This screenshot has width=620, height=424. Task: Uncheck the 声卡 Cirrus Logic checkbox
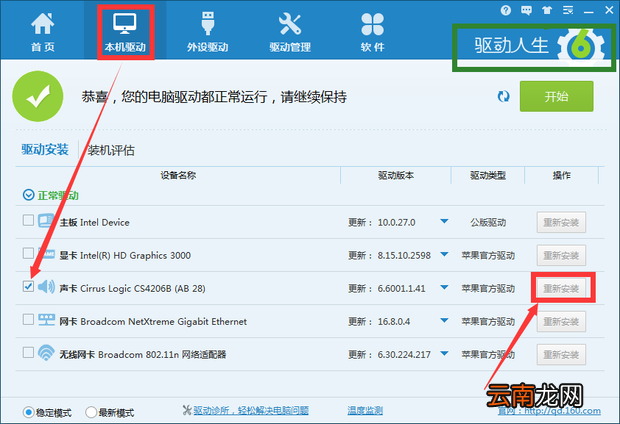28,286
